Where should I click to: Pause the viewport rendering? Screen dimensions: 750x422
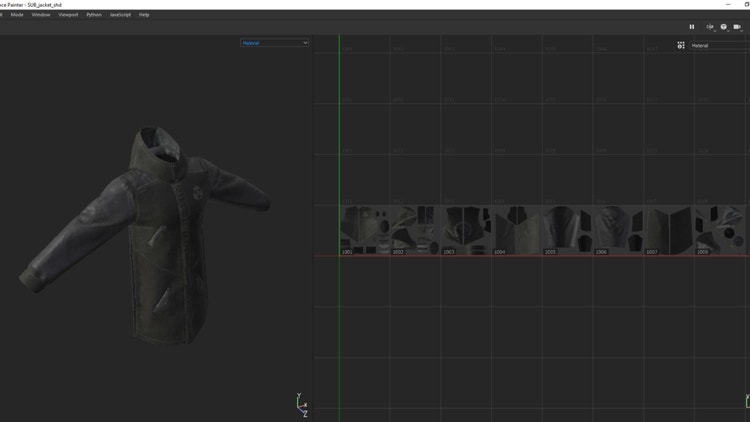click(692, 27)
